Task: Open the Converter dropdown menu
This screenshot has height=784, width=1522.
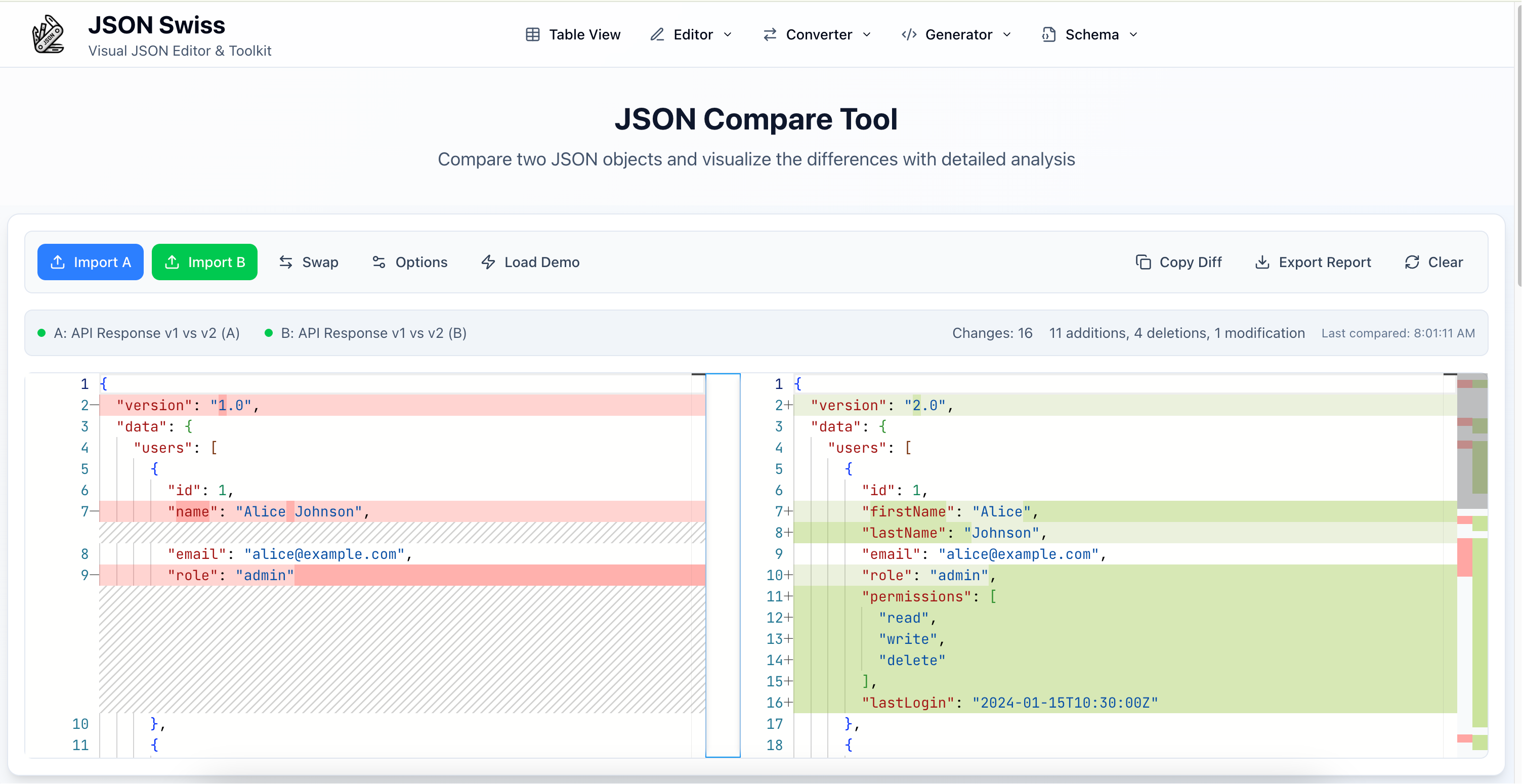Action: (x=818, y=35)
